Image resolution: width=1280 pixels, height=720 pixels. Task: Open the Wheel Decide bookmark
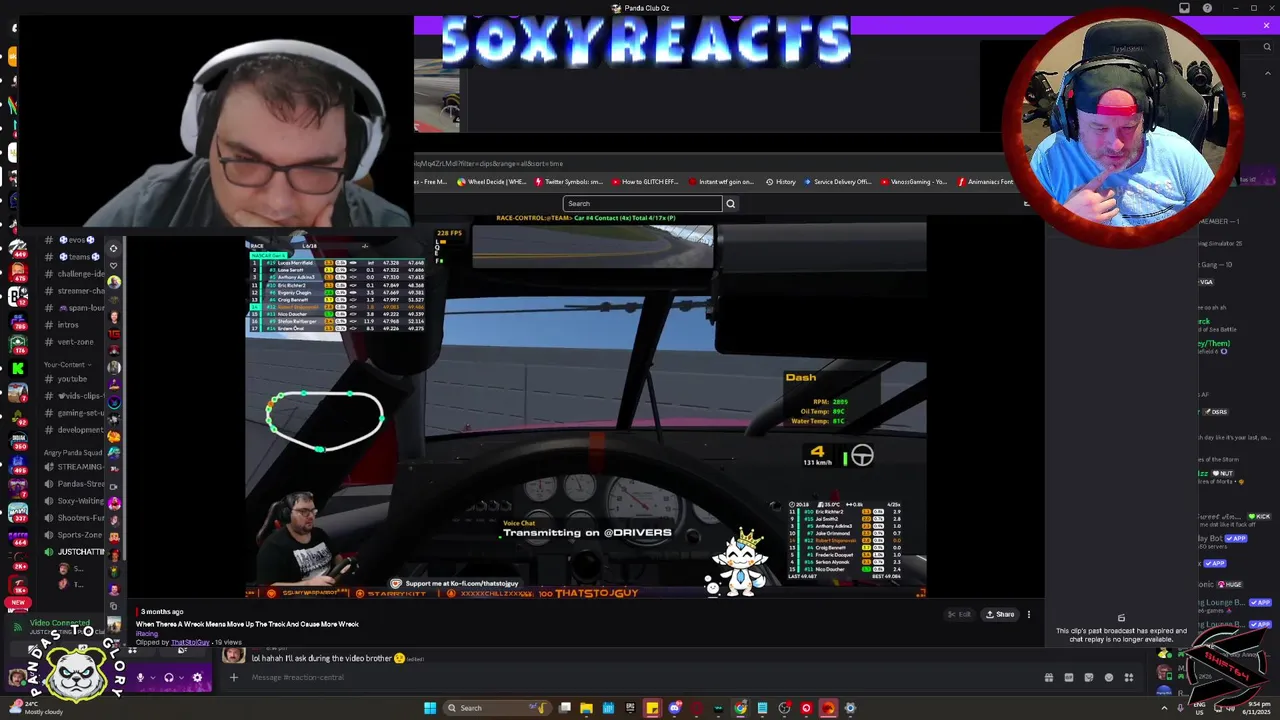(491, 182)
